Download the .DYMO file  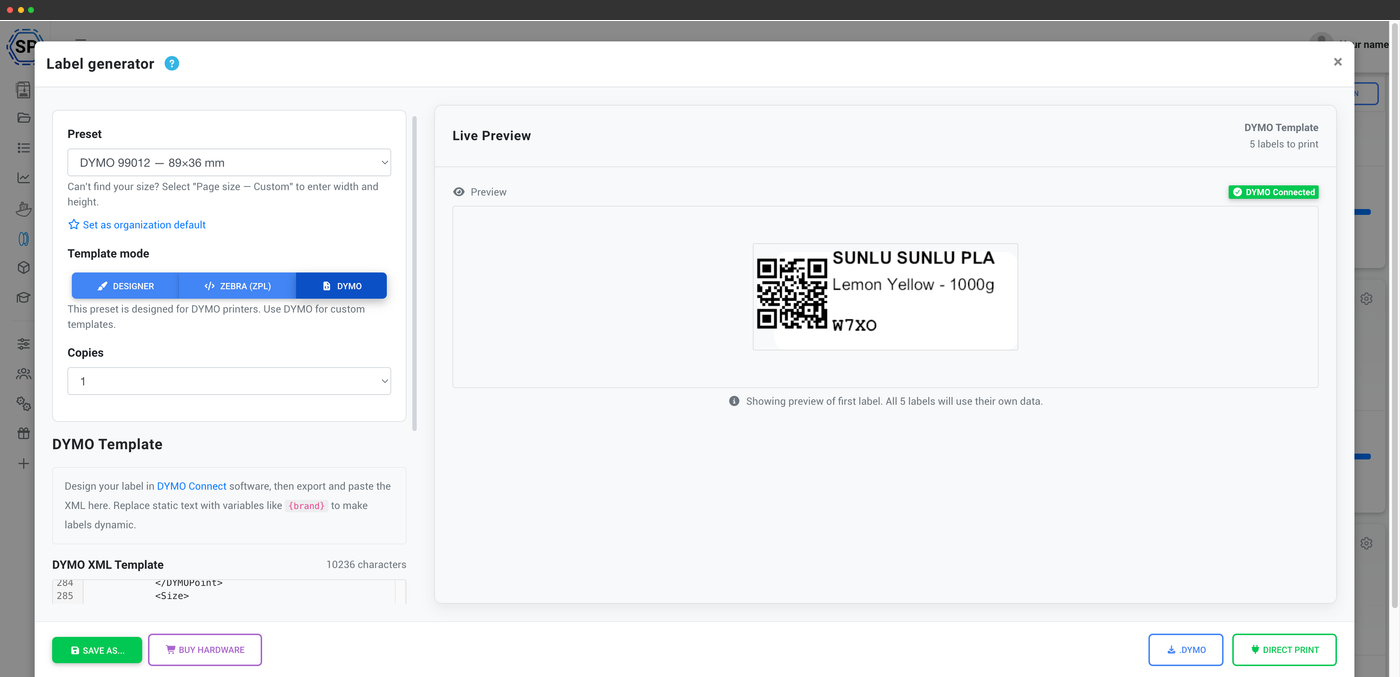point(1186,650)
